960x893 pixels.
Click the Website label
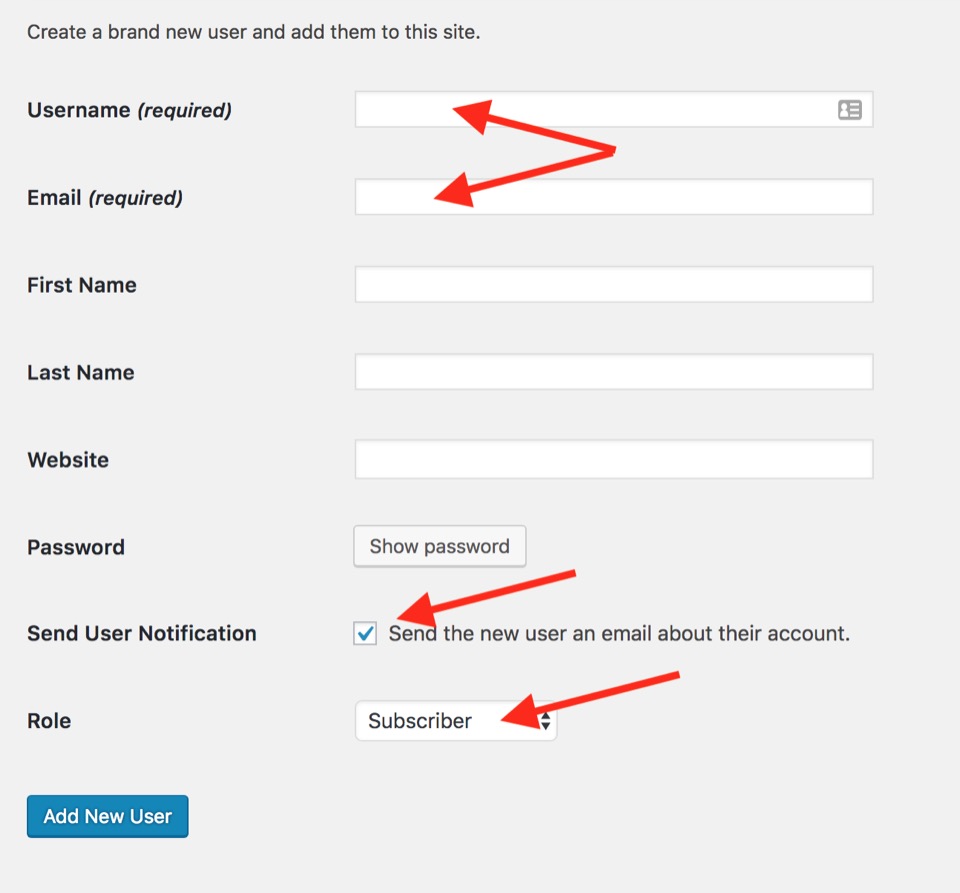68,460
